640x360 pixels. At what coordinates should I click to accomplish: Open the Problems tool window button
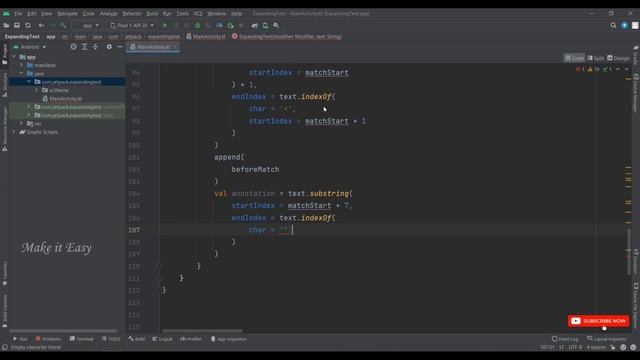click(48, 339)
